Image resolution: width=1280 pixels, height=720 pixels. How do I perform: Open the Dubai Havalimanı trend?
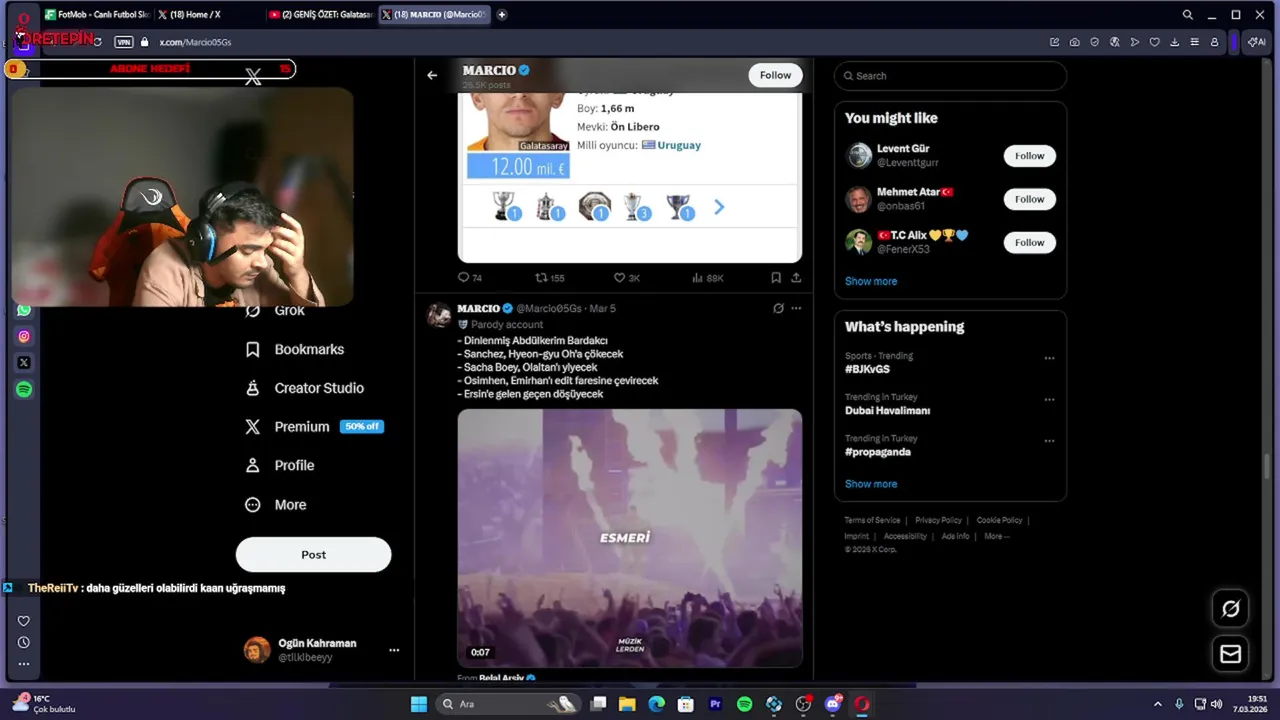[x=887, y=410]
